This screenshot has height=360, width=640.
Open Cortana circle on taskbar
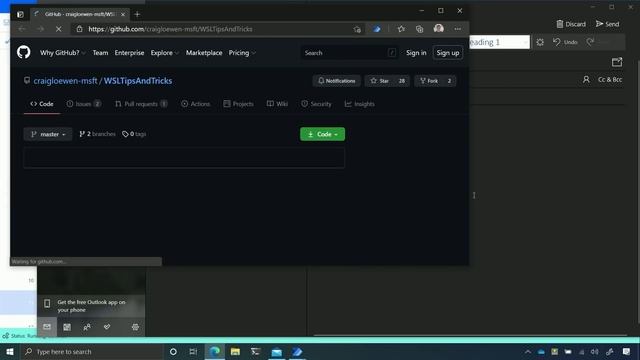pyautogui.click(x=173, y=351)
